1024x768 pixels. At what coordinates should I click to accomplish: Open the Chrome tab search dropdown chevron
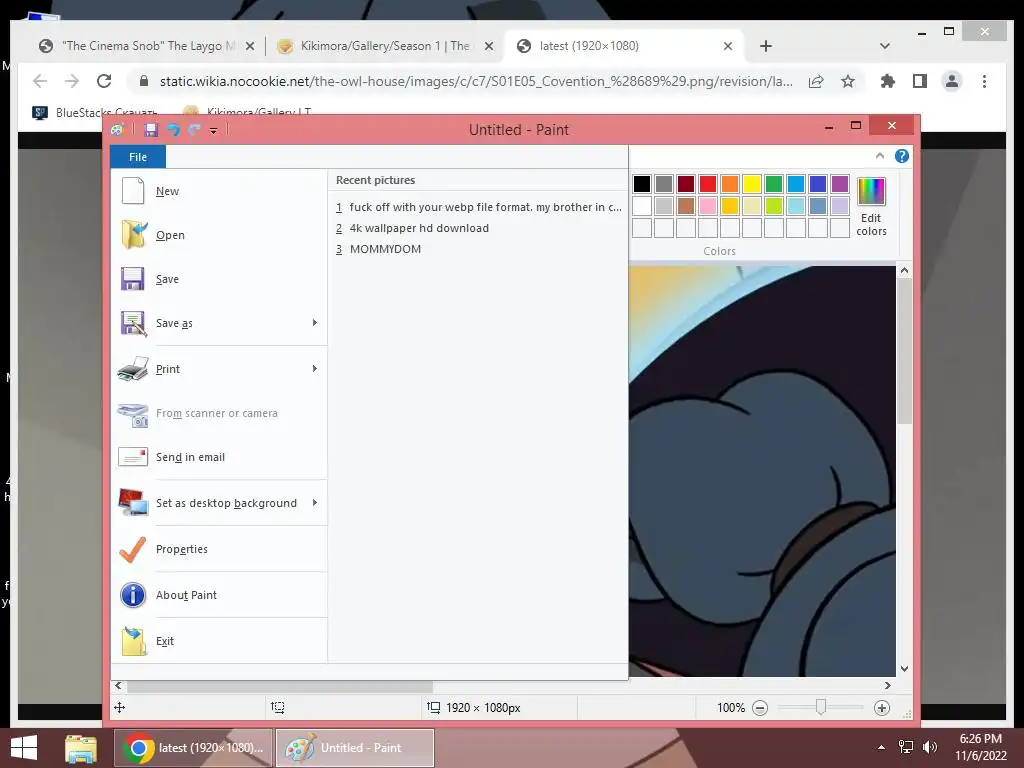(x=885, y=46)
